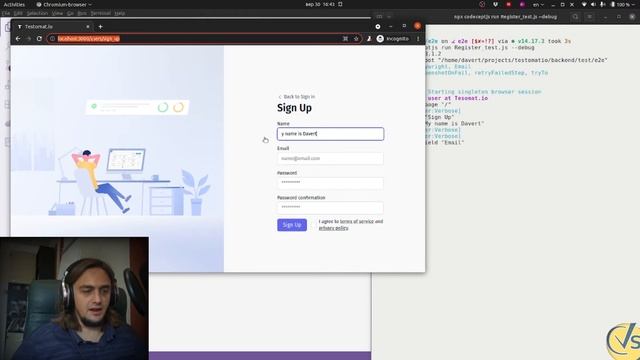The image size is (640, 360).
Task: Click terminal line ending 'Email'
Action: [x=444, y=142]
